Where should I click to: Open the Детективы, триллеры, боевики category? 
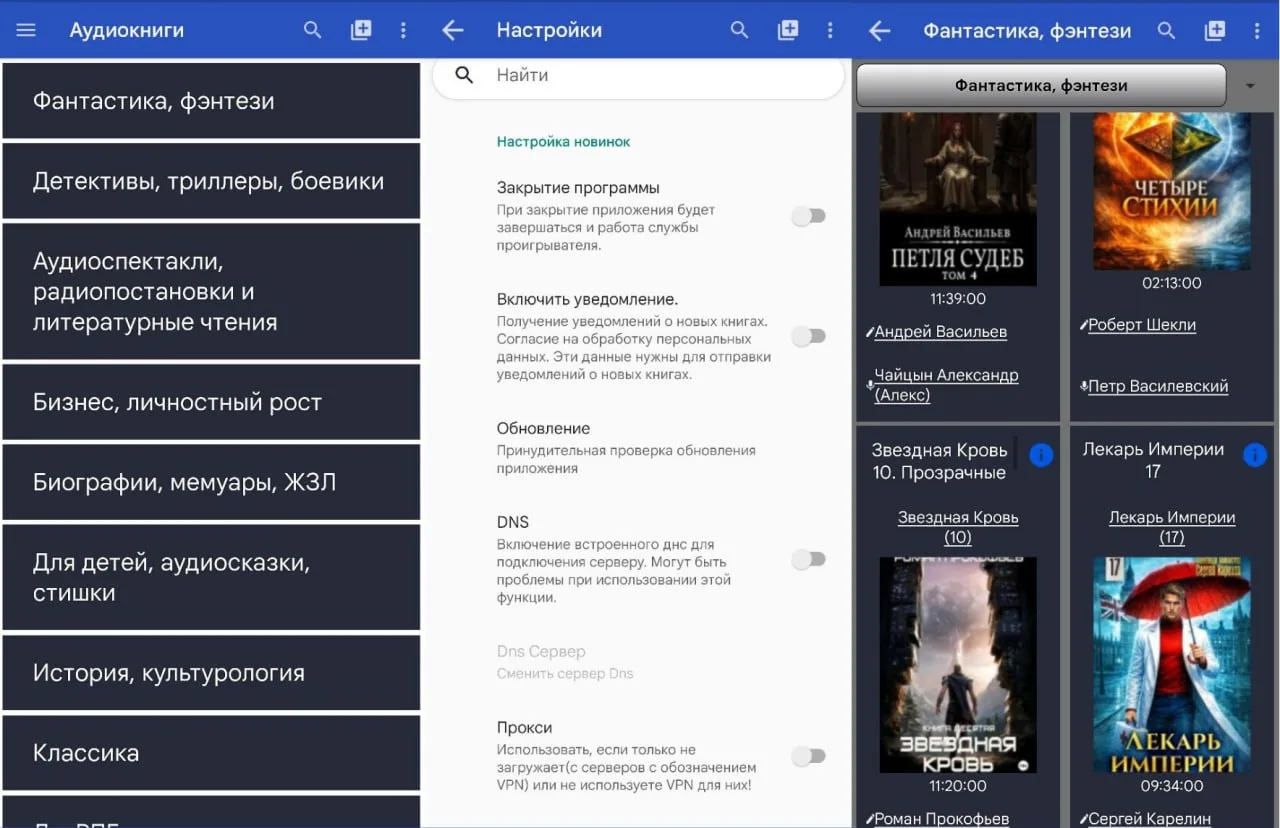pos(211,181)
